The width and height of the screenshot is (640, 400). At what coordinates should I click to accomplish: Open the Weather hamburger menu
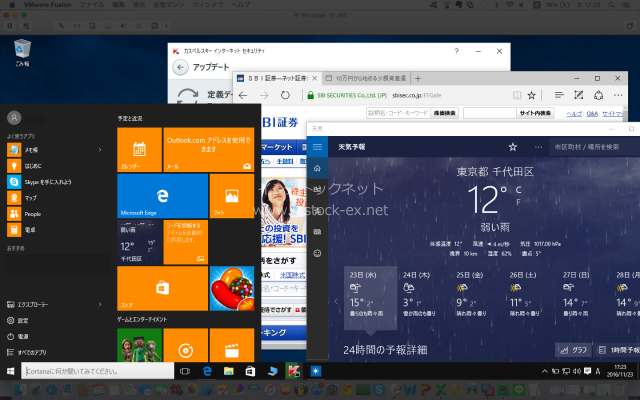pos(317,147)
